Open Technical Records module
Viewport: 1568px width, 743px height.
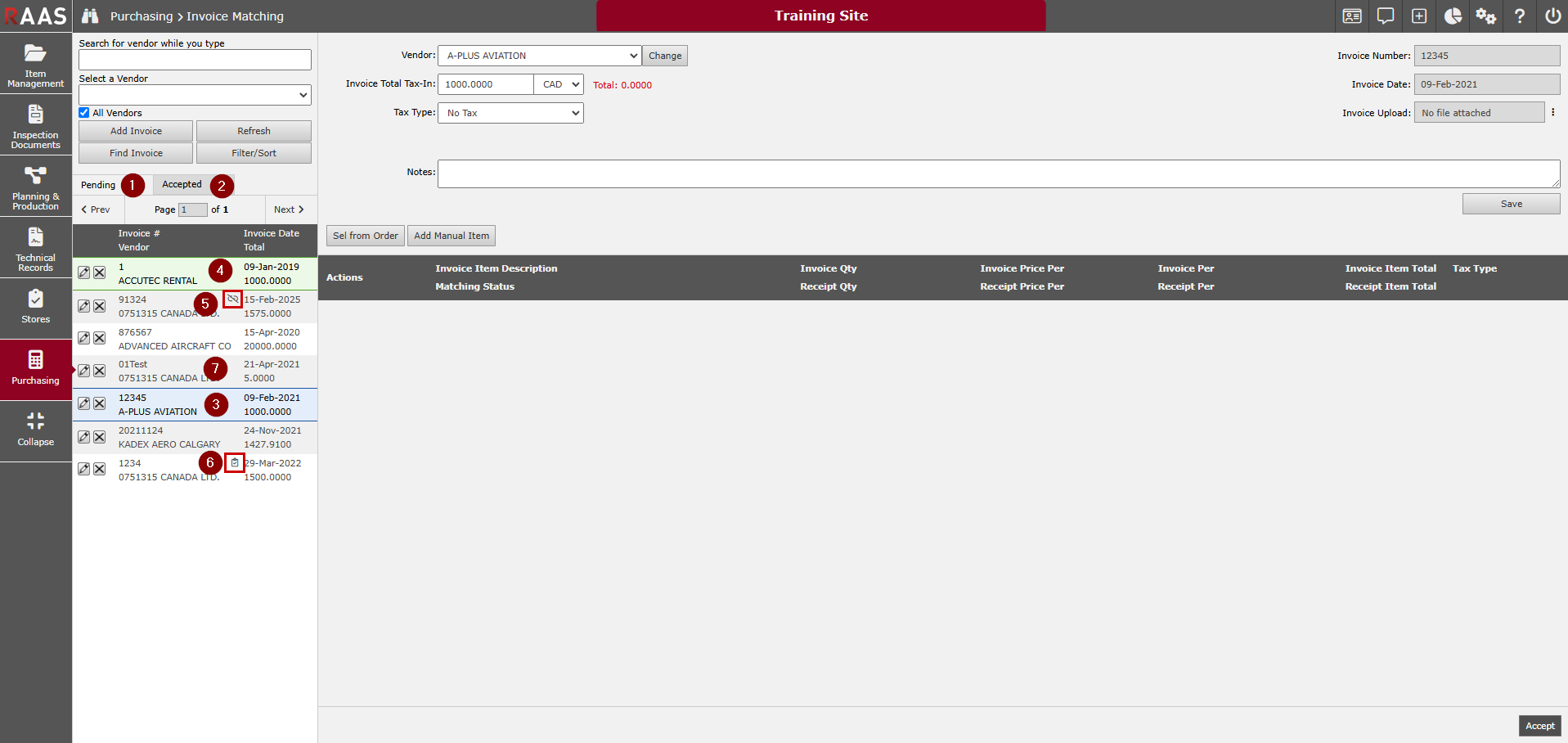coord(35,248)
